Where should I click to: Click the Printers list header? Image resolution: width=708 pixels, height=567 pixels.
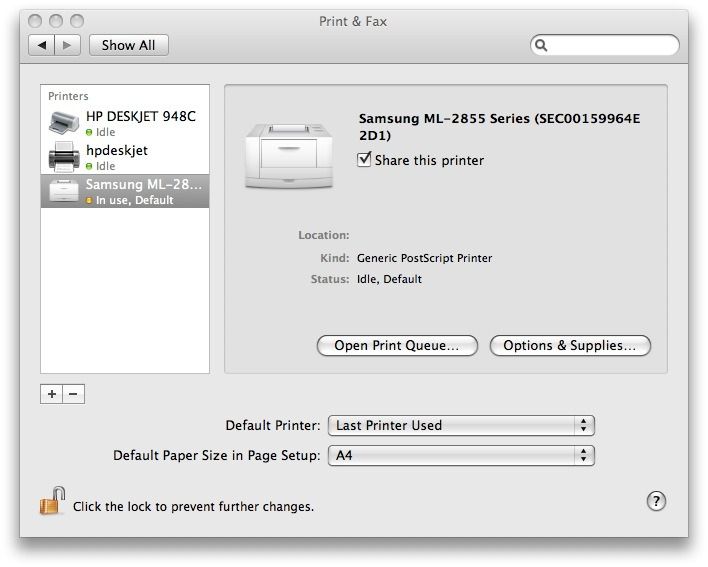coord(68,96)
